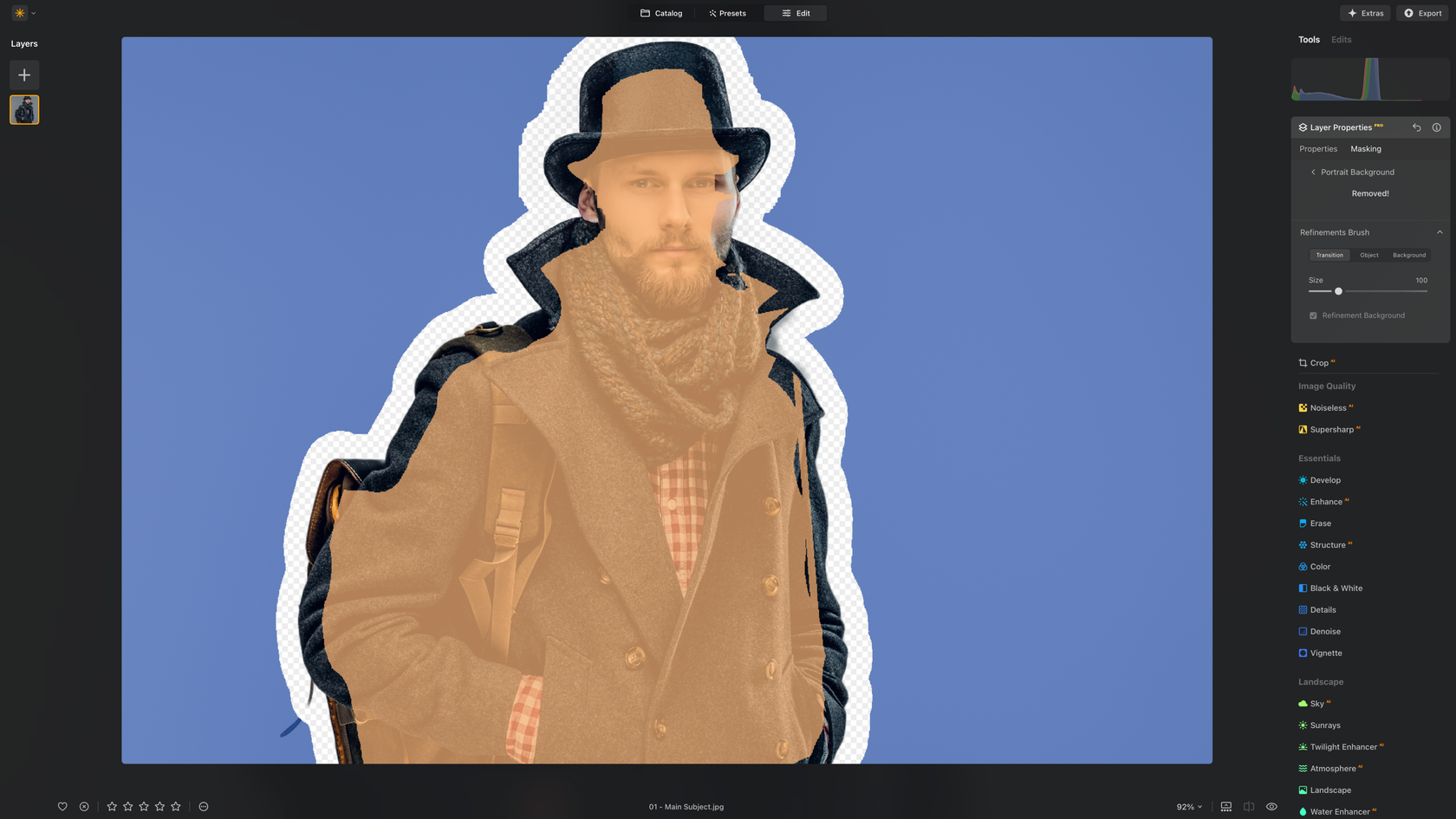The height and width of the screenshot is (819, 1456).
Task: Open the Vignette tool
Action: coord(1325,653)
